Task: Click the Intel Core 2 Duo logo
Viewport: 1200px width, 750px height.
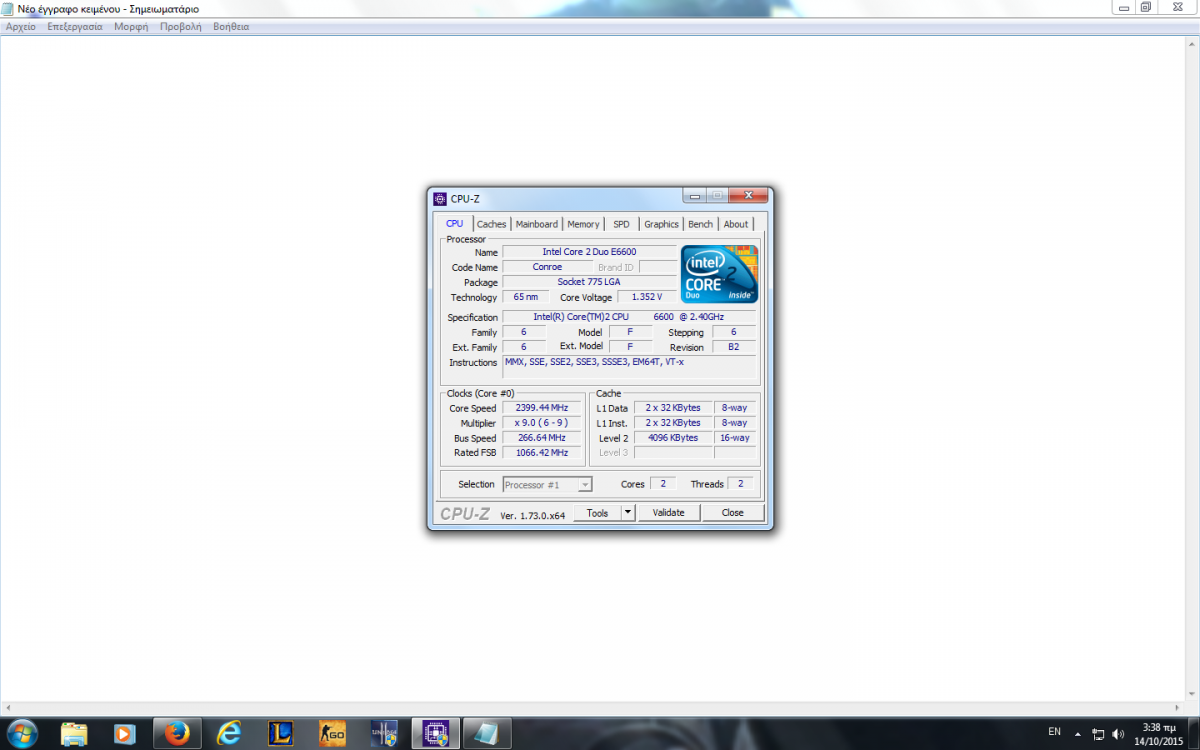Action: pyautogui.click(x=720, y=273)
